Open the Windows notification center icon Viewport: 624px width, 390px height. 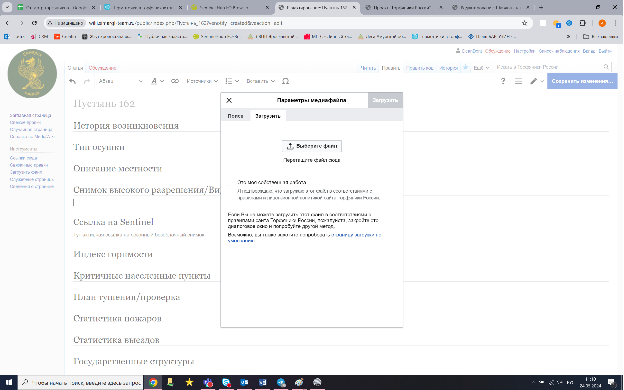[x=611, y=382]
